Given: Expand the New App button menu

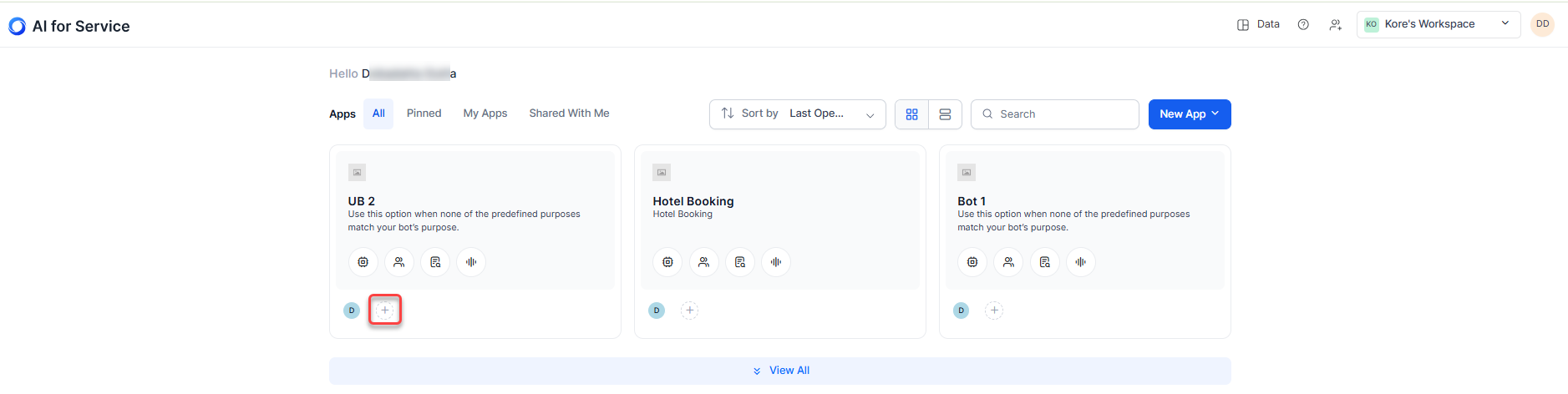Looking at the screenshot, I should tap(1189, 114).
